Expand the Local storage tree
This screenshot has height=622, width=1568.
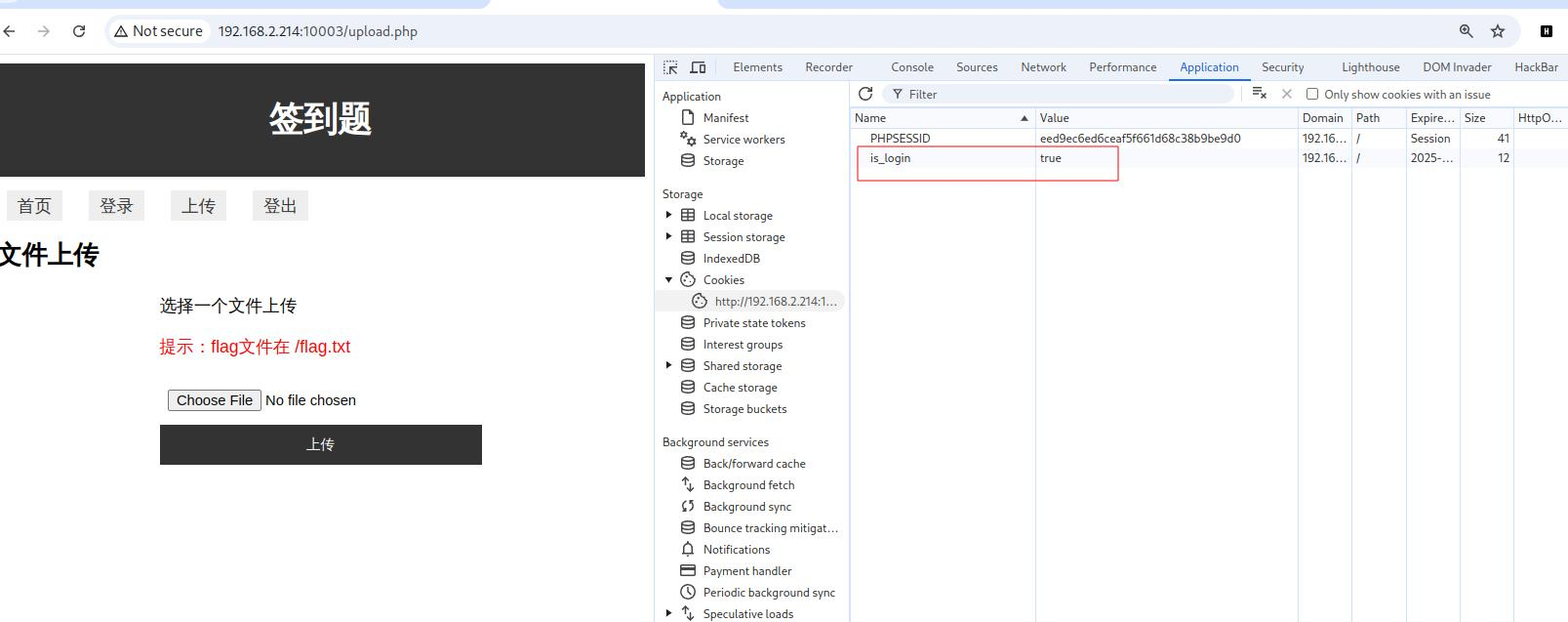[668, 215]
